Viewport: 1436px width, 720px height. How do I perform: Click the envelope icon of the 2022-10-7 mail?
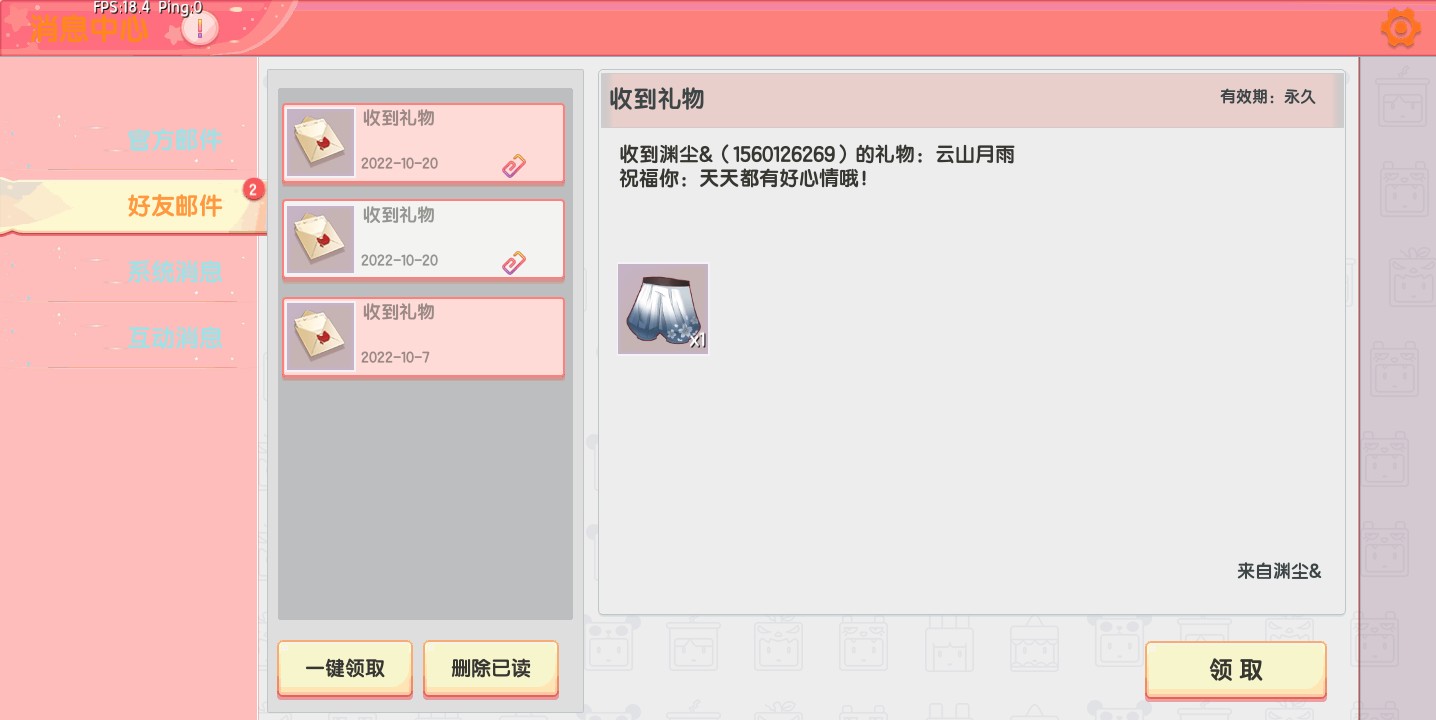321,336
